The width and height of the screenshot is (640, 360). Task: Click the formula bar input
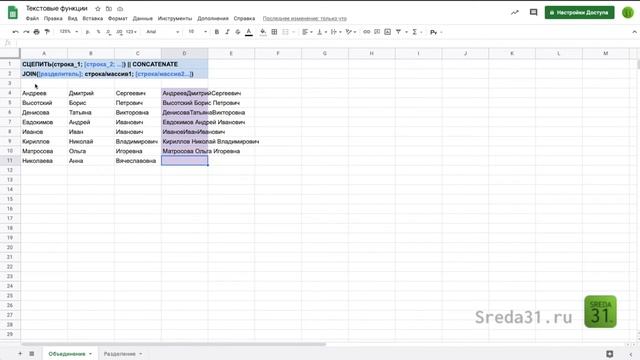click(x=327, y=43)
